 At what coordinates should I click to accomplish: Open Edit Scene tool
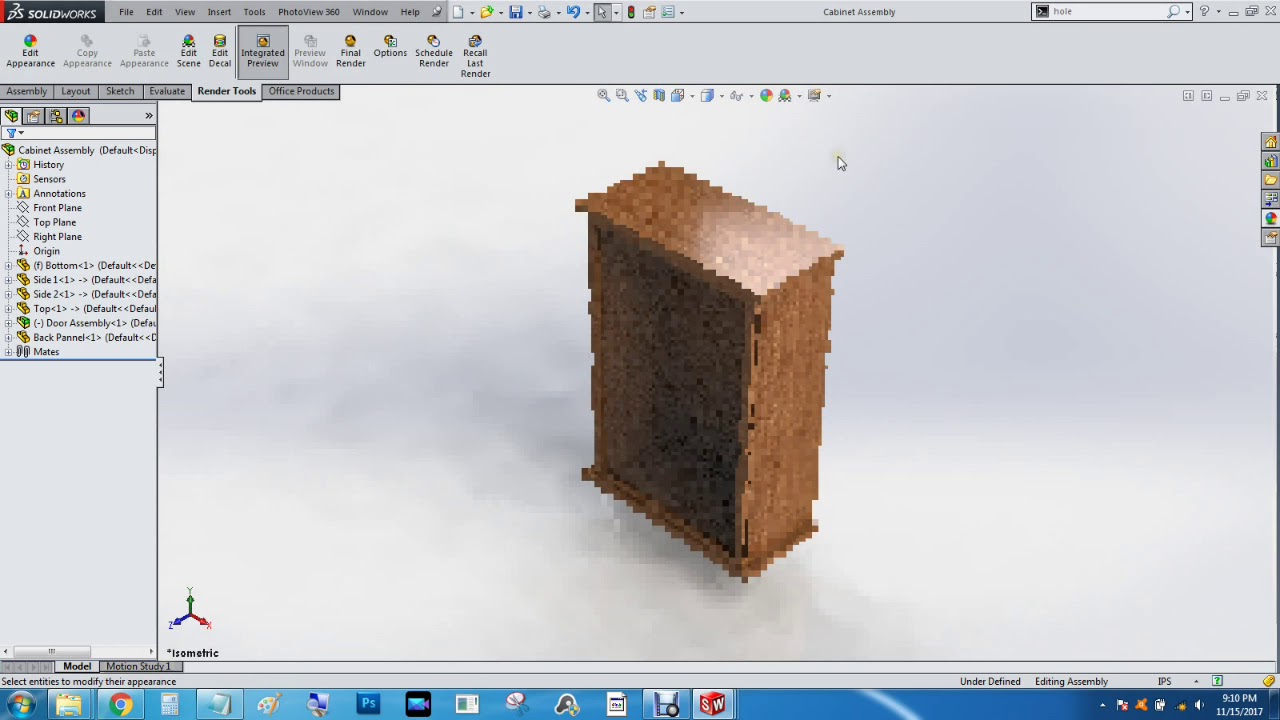click(x=188, y=52)
